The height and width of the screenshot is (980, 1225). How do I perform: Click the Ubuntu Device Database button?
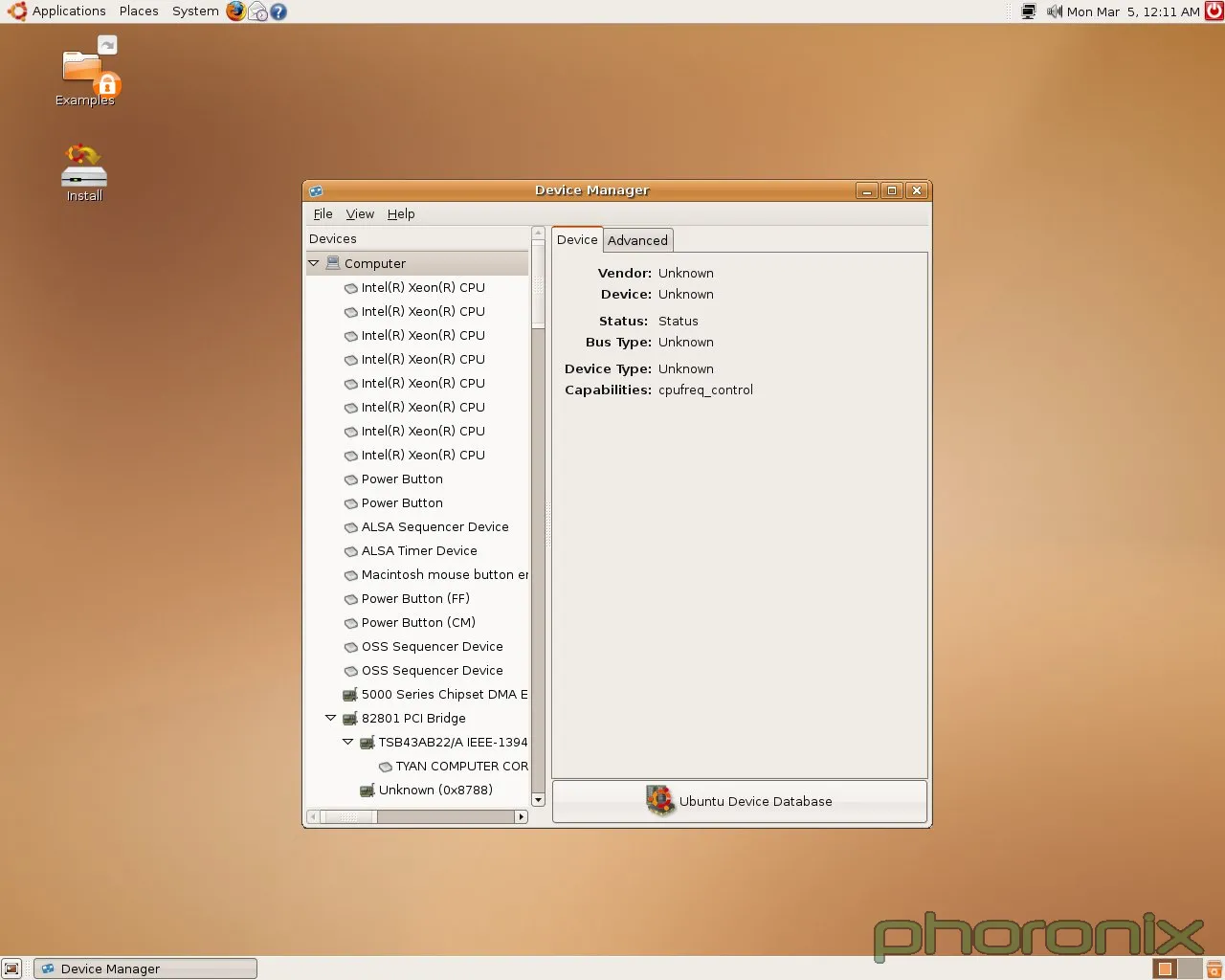[740, 802]
